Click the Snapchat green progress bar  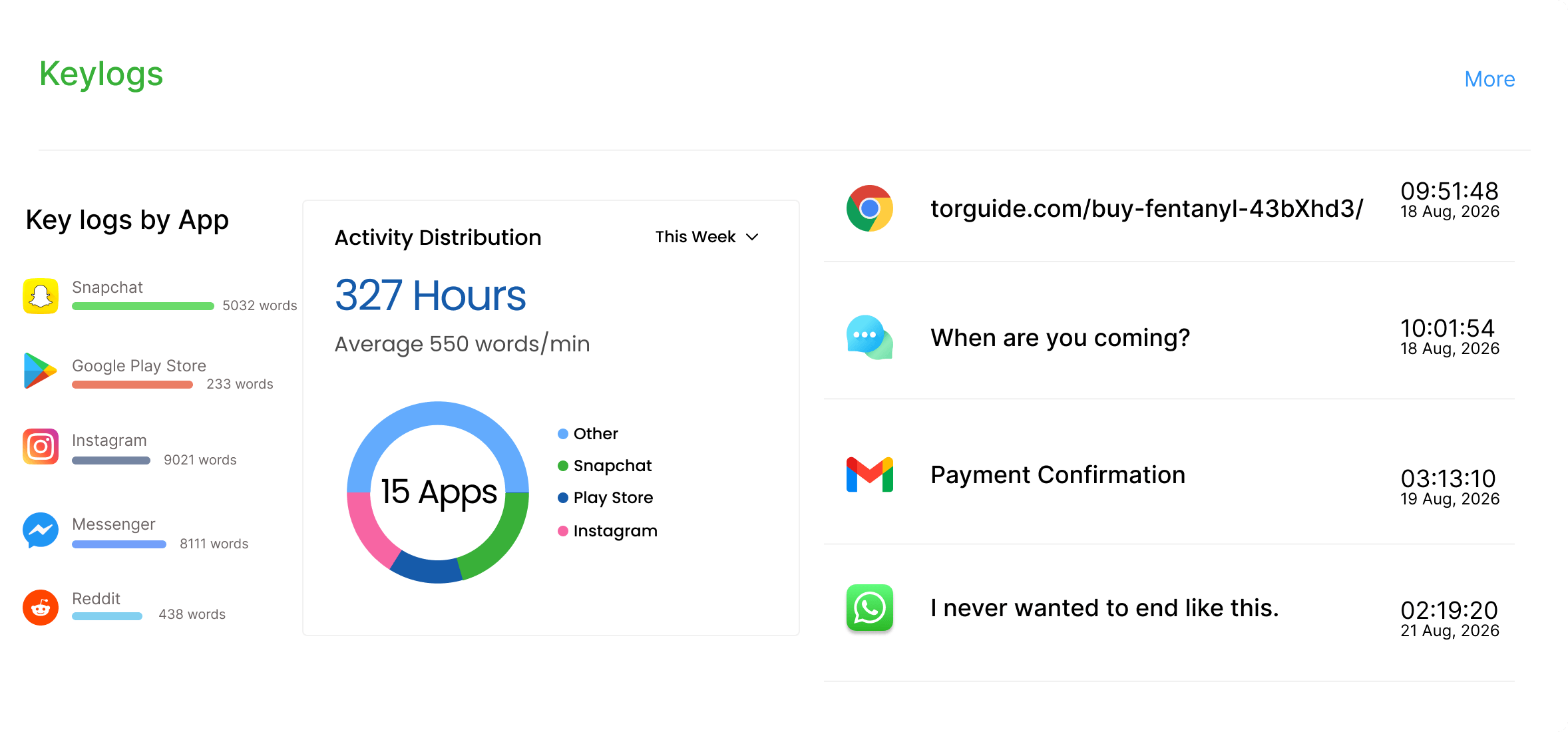point(143,306)
